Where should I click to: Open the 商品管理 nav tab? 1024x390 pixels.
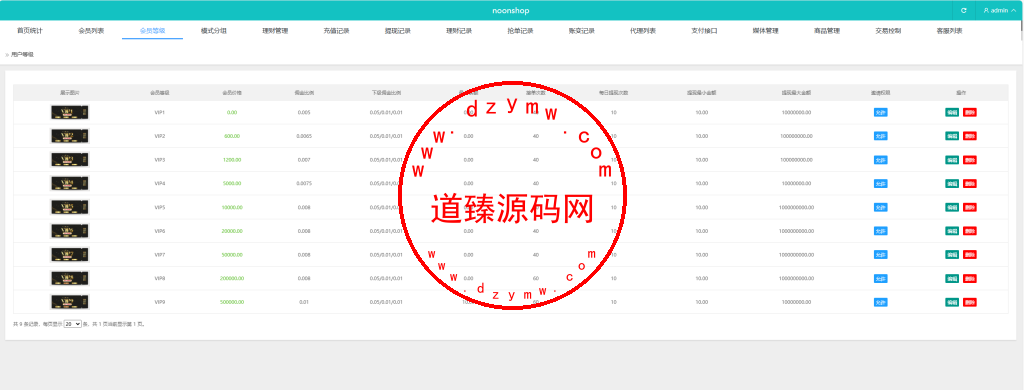click(x=827, y=31)
